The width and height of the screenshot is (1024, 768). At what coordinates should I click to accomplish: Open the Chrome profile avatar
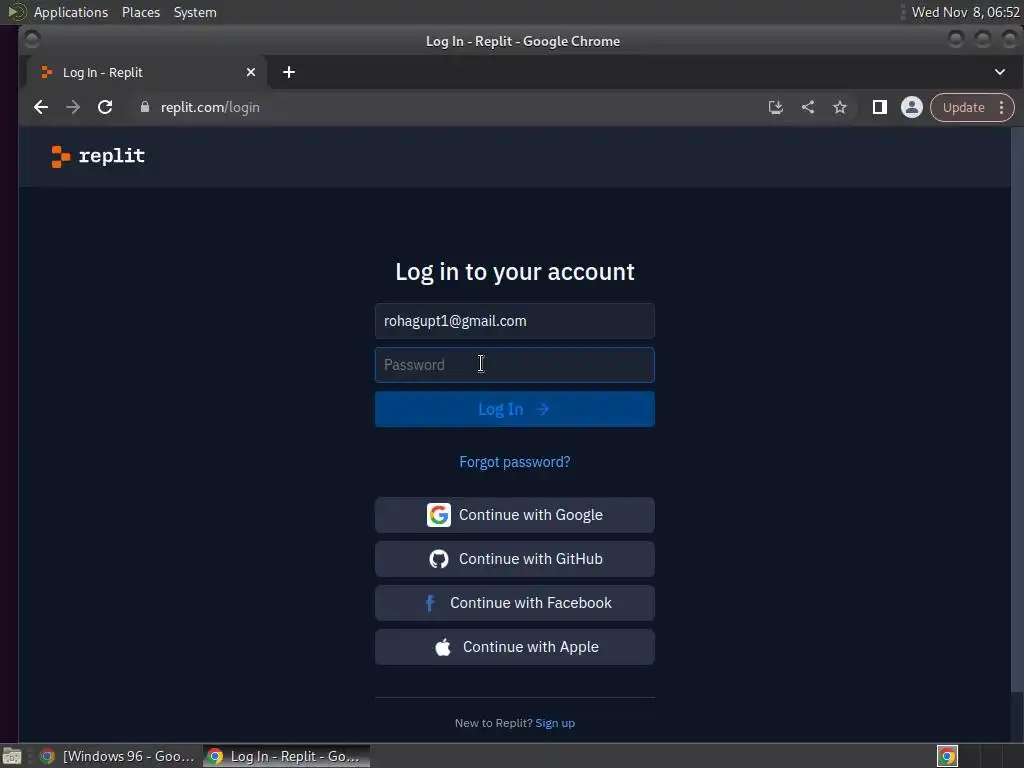(x=912, y=107)
